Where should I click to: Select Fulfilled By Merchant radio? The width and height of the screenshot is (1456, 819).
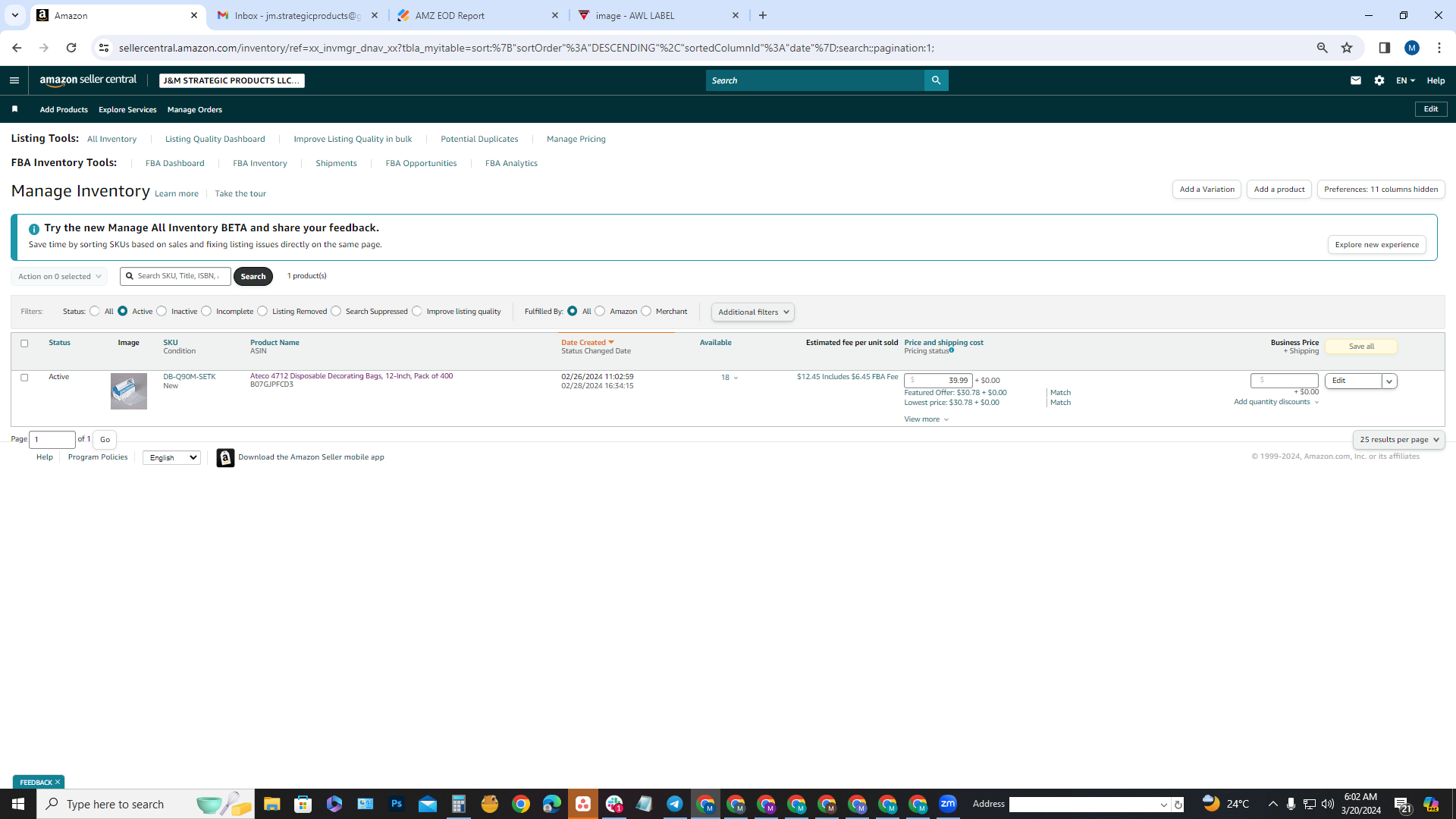pyautogui.click(x=646, y=311)
